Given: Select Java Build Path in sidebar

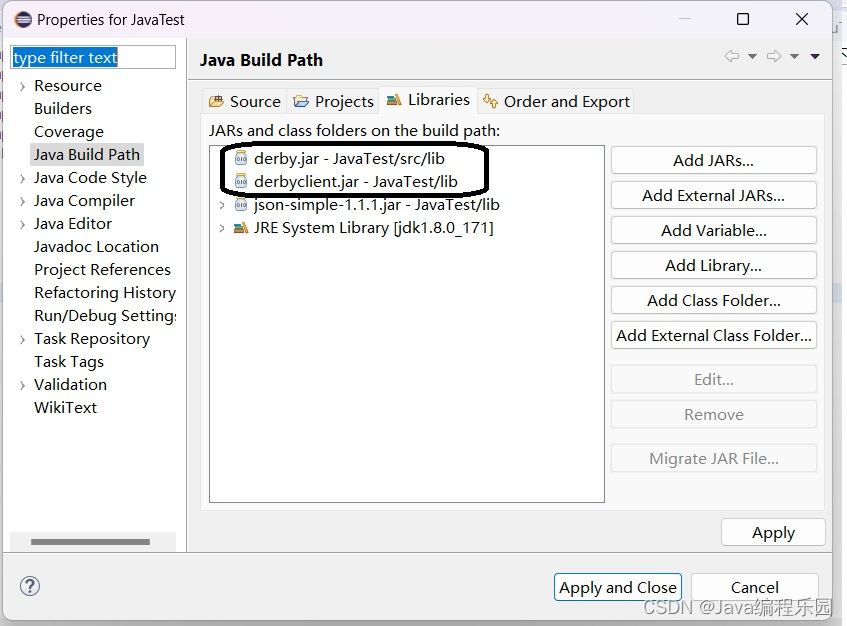Looking at the screenshot, I should pyautogui.click(x=86, y=154).
